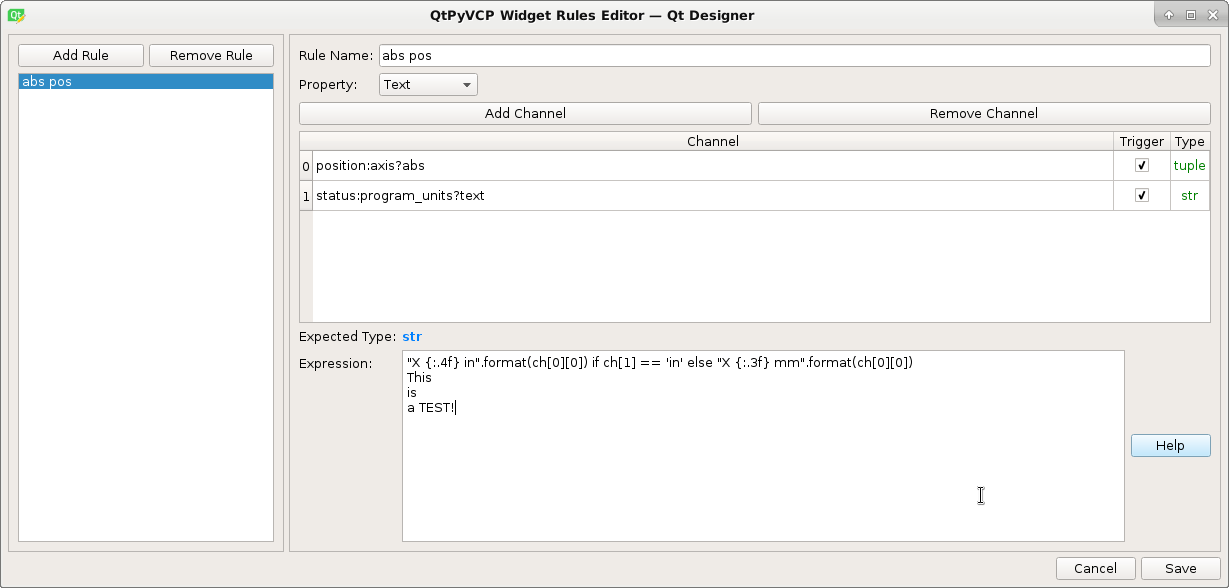The width and height of the screenshot is (1229, 588).
Task: Click the Add Rule button
Action: (x=81, y=55)
